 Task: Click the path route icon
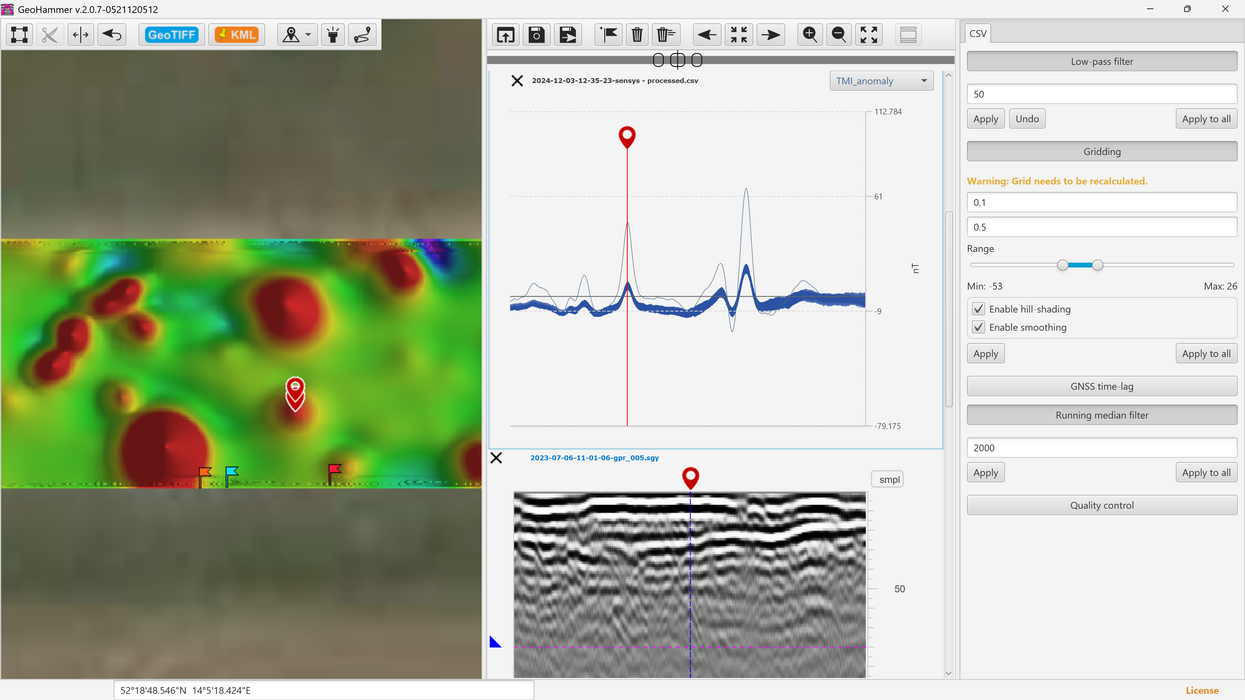pos(362,35)
